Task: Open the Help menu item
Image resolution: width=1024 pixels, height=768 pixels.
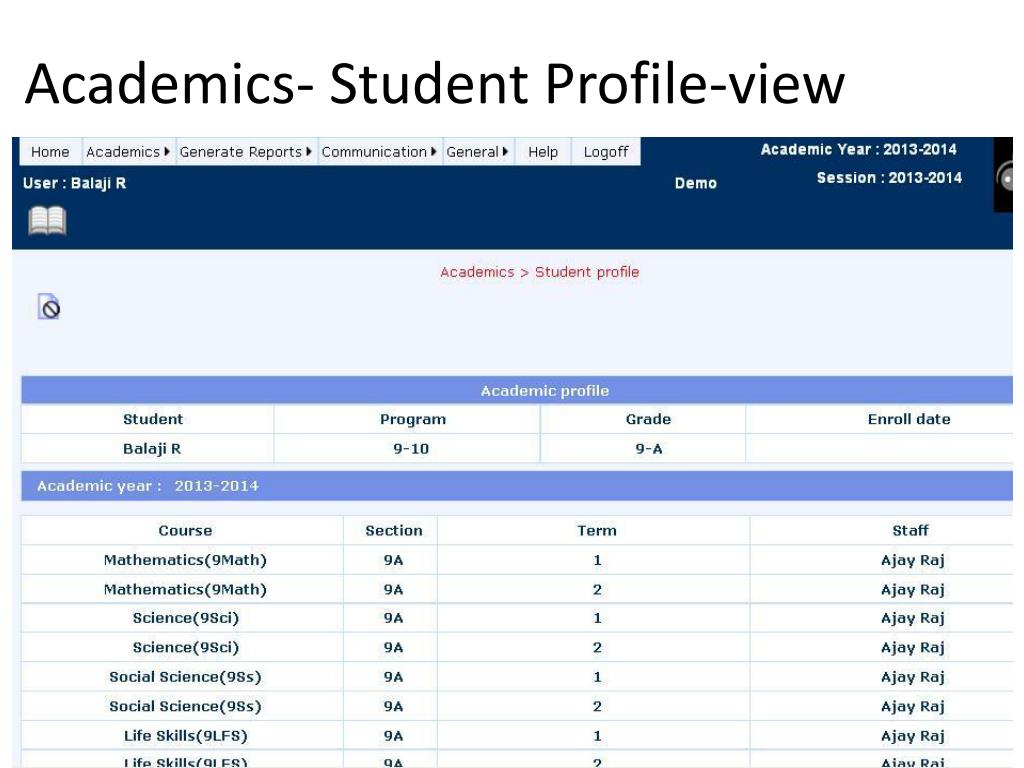Action: coord(543,152)
